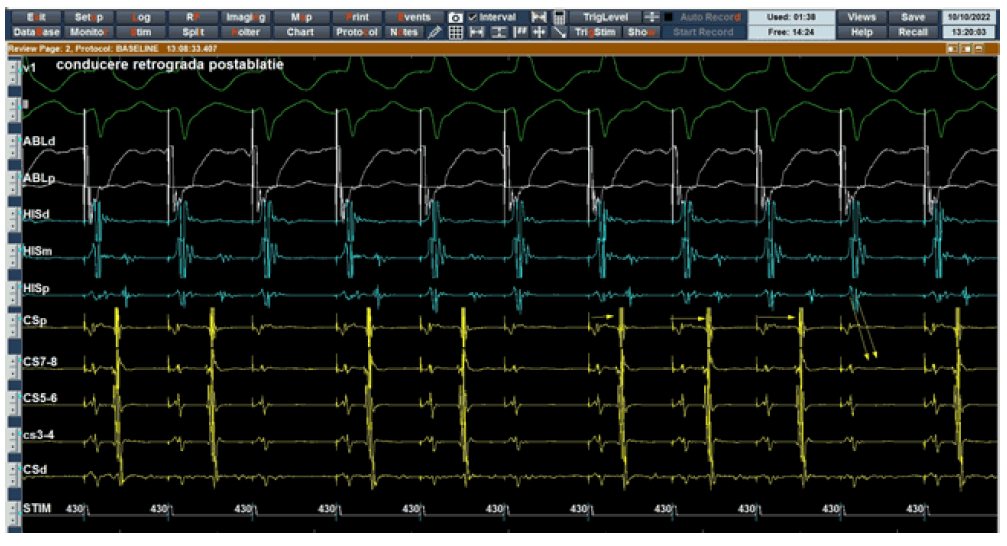Click the Stim toolbar button
This screenshot has width=1007, height=546.
coord(141,32)
